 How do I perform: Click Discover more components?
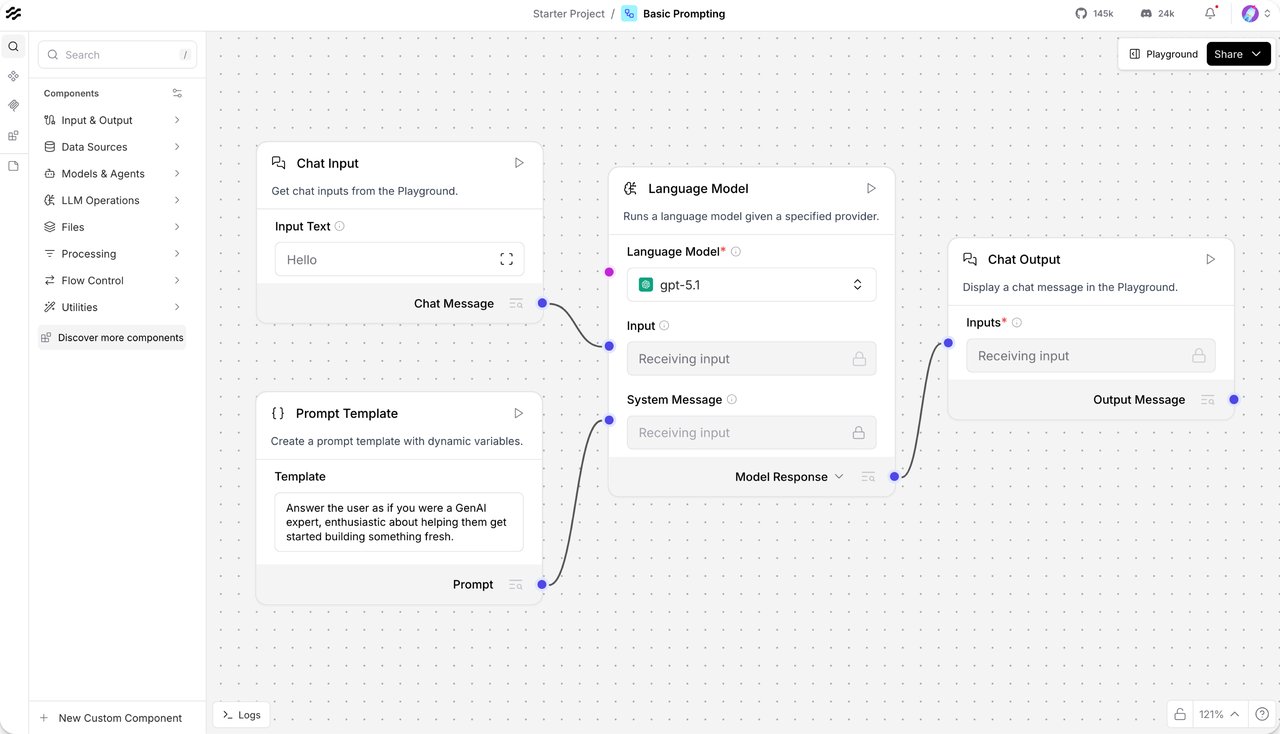click(112, 338)
